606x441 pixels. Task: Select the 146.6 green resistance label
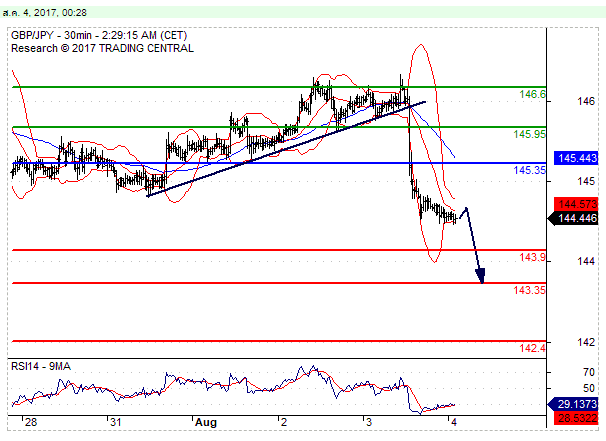click(532, 94)
